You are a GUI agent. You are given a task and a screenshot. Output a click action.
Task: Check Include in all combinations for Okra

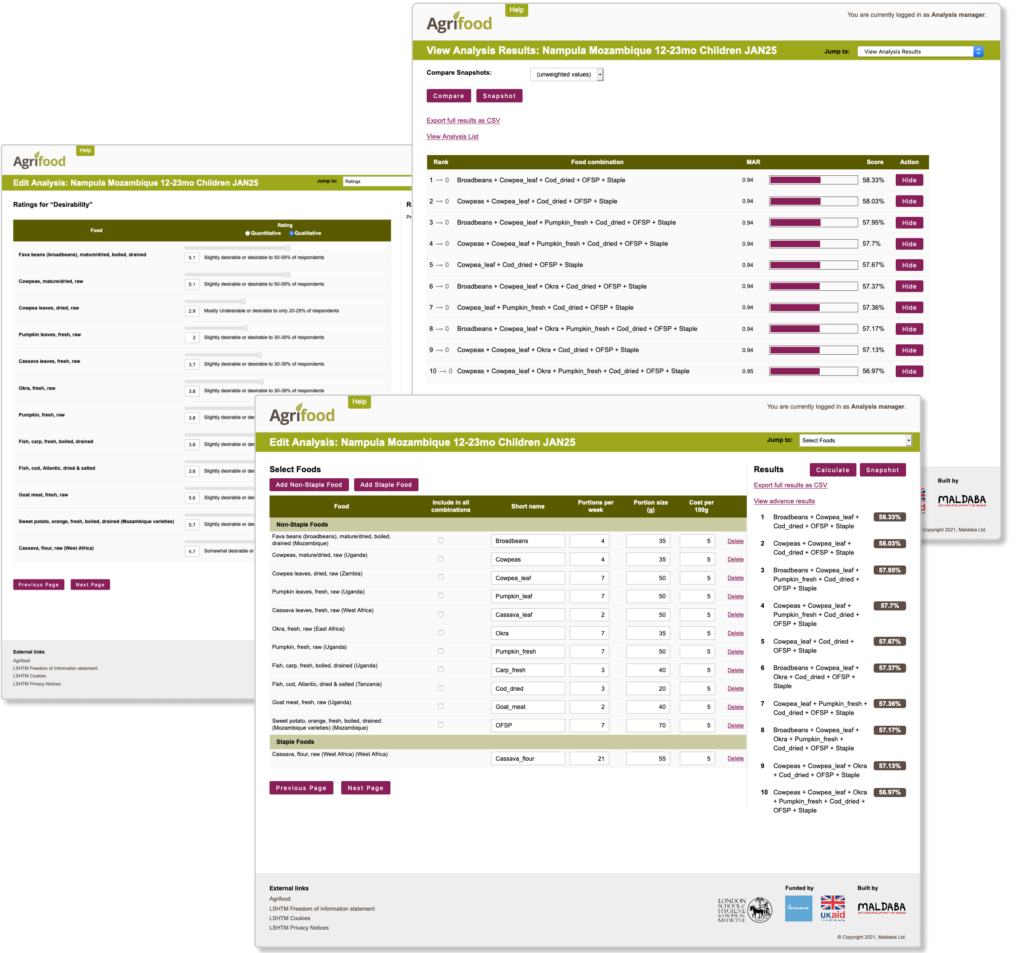pos(441,633)
